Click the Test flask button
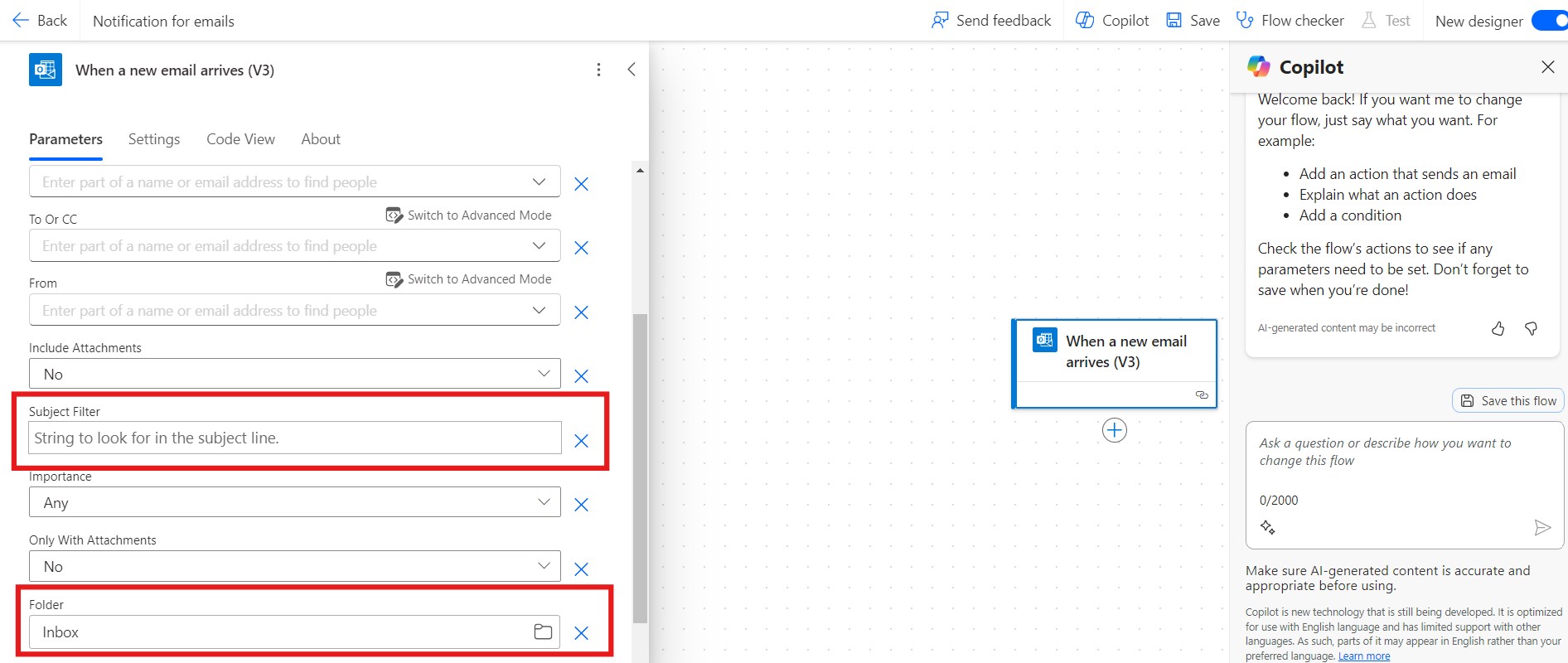This screenshot has height=663, width=1568. [x=1386, y=21]
